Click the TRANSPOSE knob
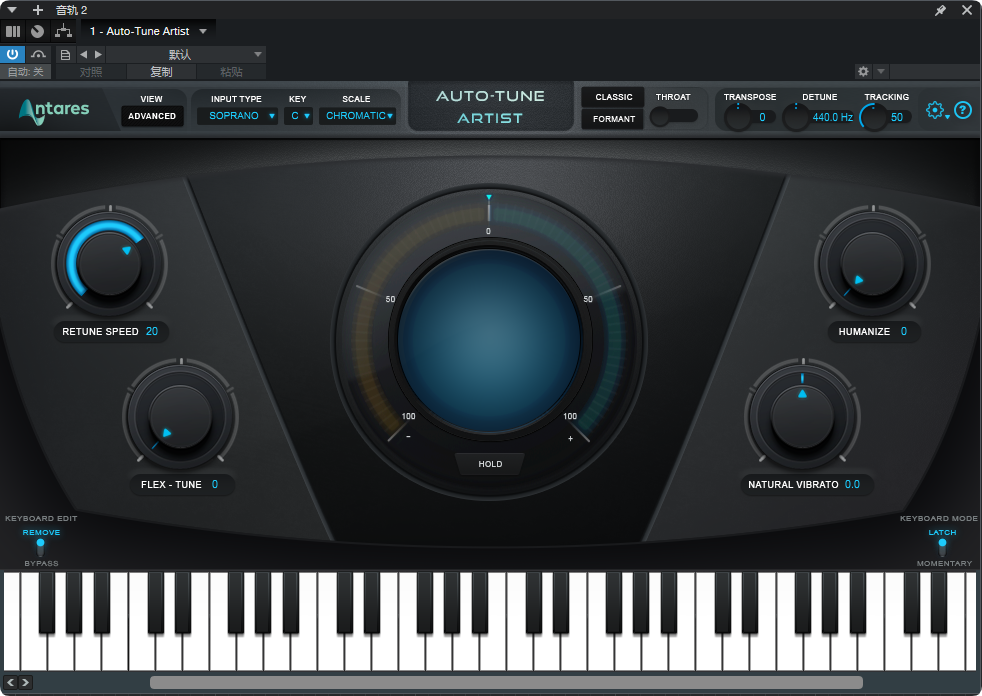This screenshot has height=696, width=982. coord(738,117)
